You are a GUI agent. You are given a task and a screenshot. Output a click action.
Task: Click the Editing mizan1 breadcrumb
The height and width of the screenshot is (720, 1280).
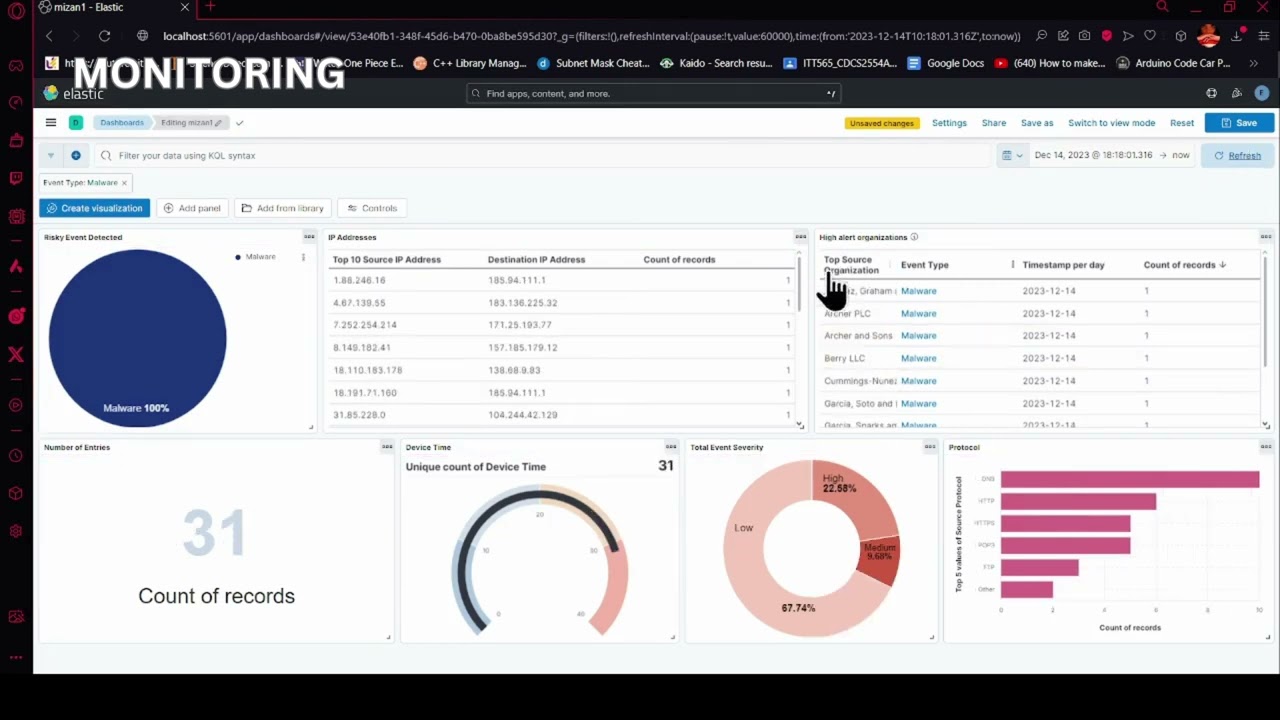click(x=190, y=122)
